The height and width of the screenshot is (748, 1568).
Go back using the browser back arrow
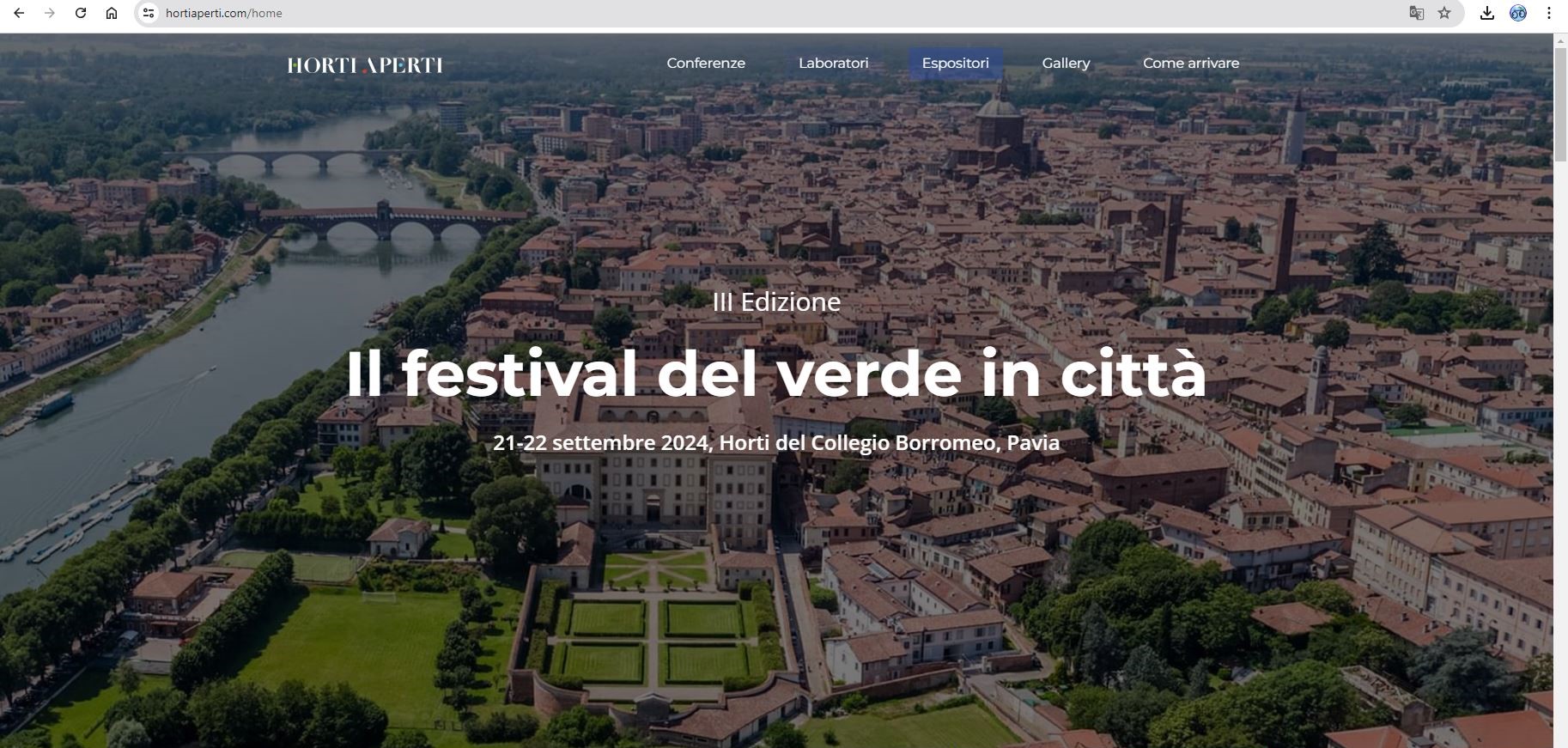[x=19, y=13]
